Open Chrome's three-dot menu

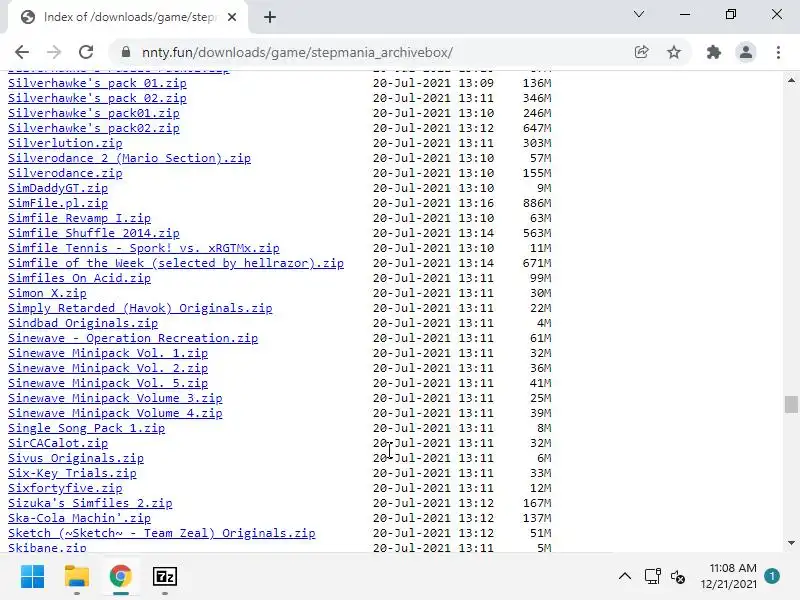click(x=778, y=52)
